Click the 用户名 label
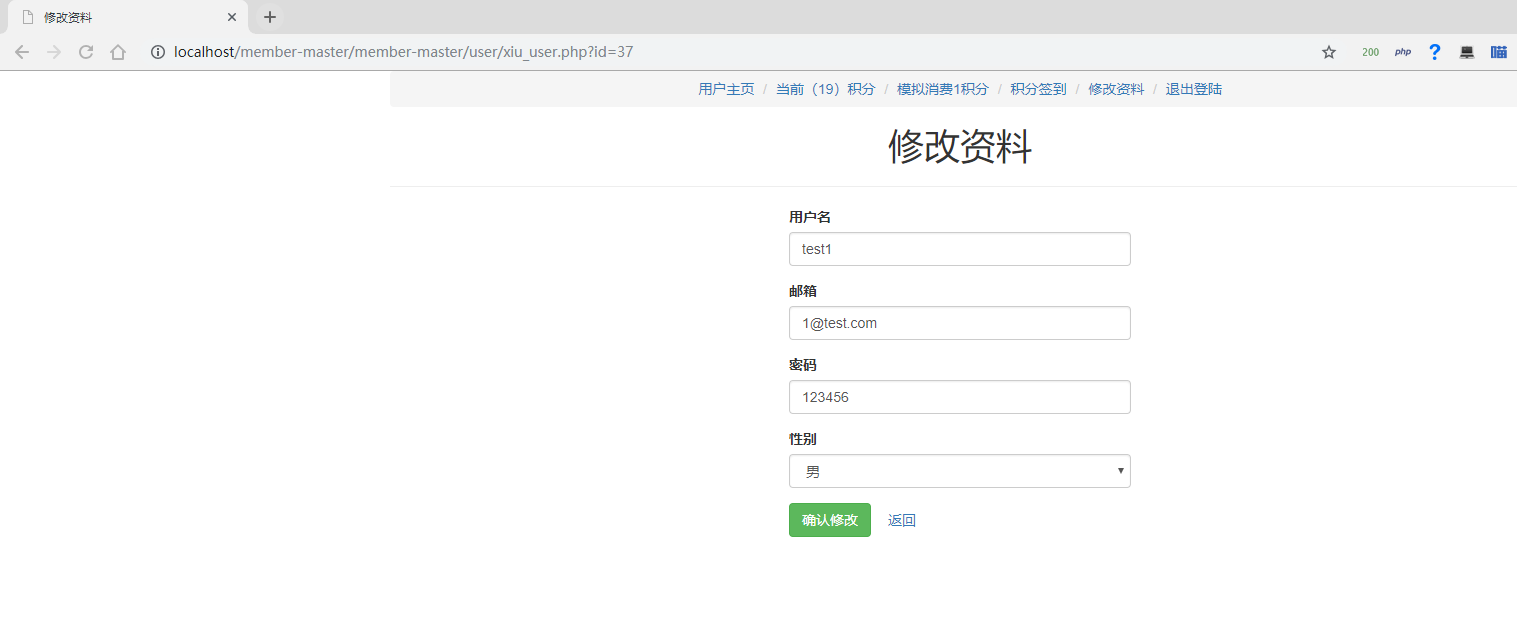The height and width of the screenshot is (627, 1517). [x=810, y=217]
